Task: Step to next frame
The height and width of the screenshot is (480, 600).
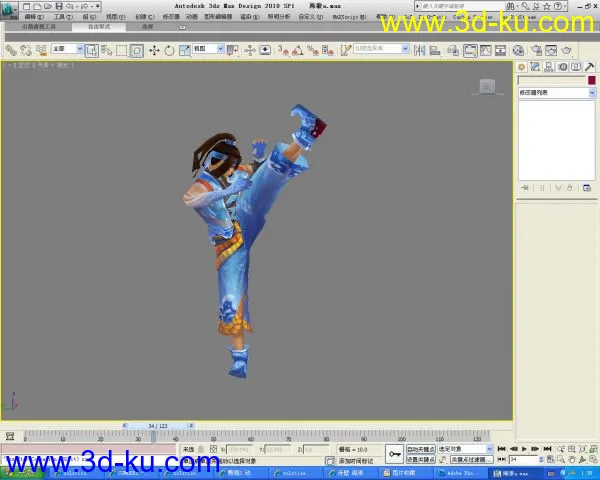Action: [x=535, y=449]
